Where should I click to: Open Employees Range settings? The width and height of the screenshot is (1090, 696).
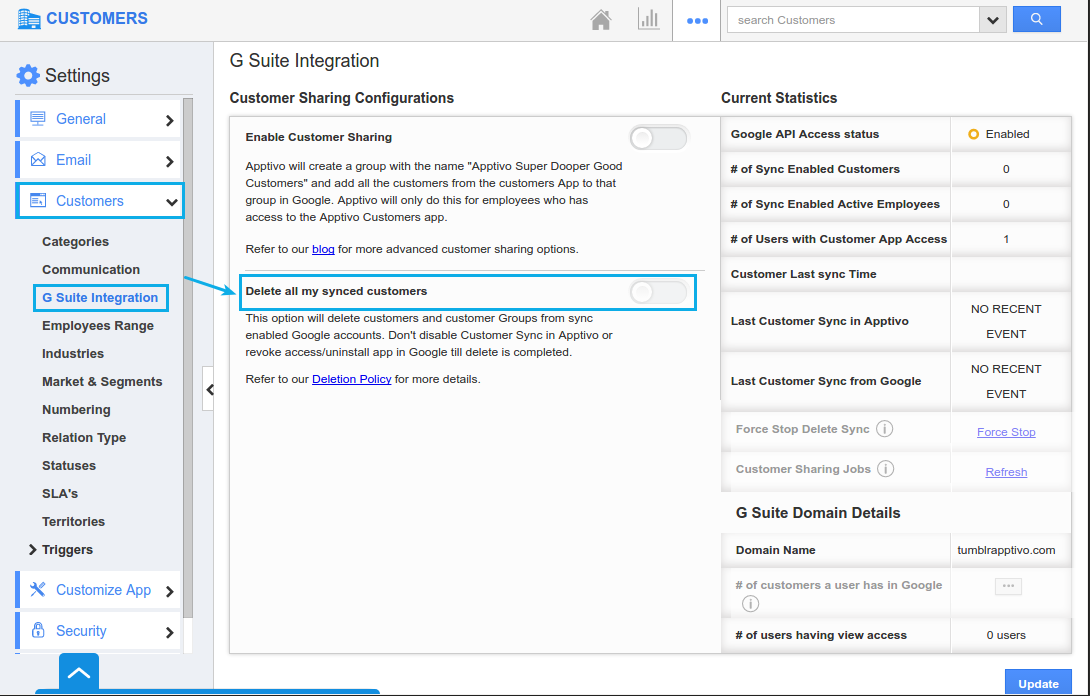(x=97, y=325)
